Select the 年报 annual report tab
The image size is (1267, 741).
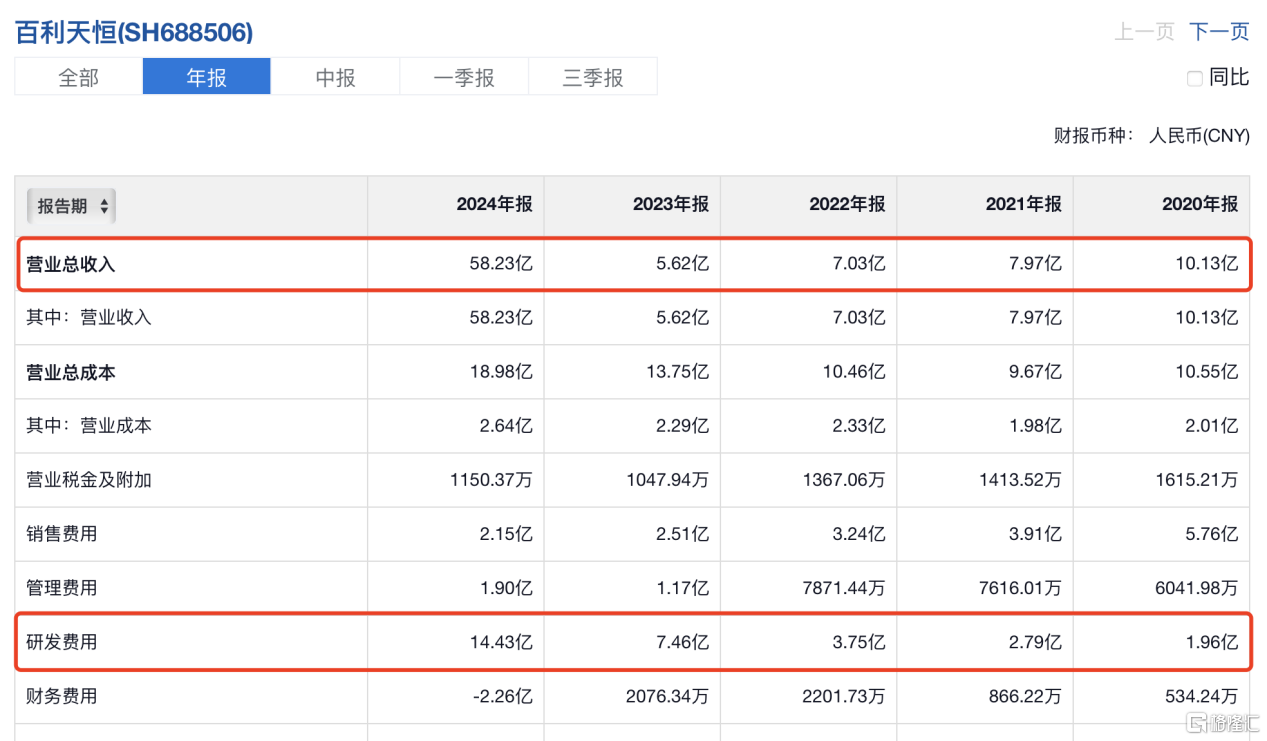[x=206, y=77]
